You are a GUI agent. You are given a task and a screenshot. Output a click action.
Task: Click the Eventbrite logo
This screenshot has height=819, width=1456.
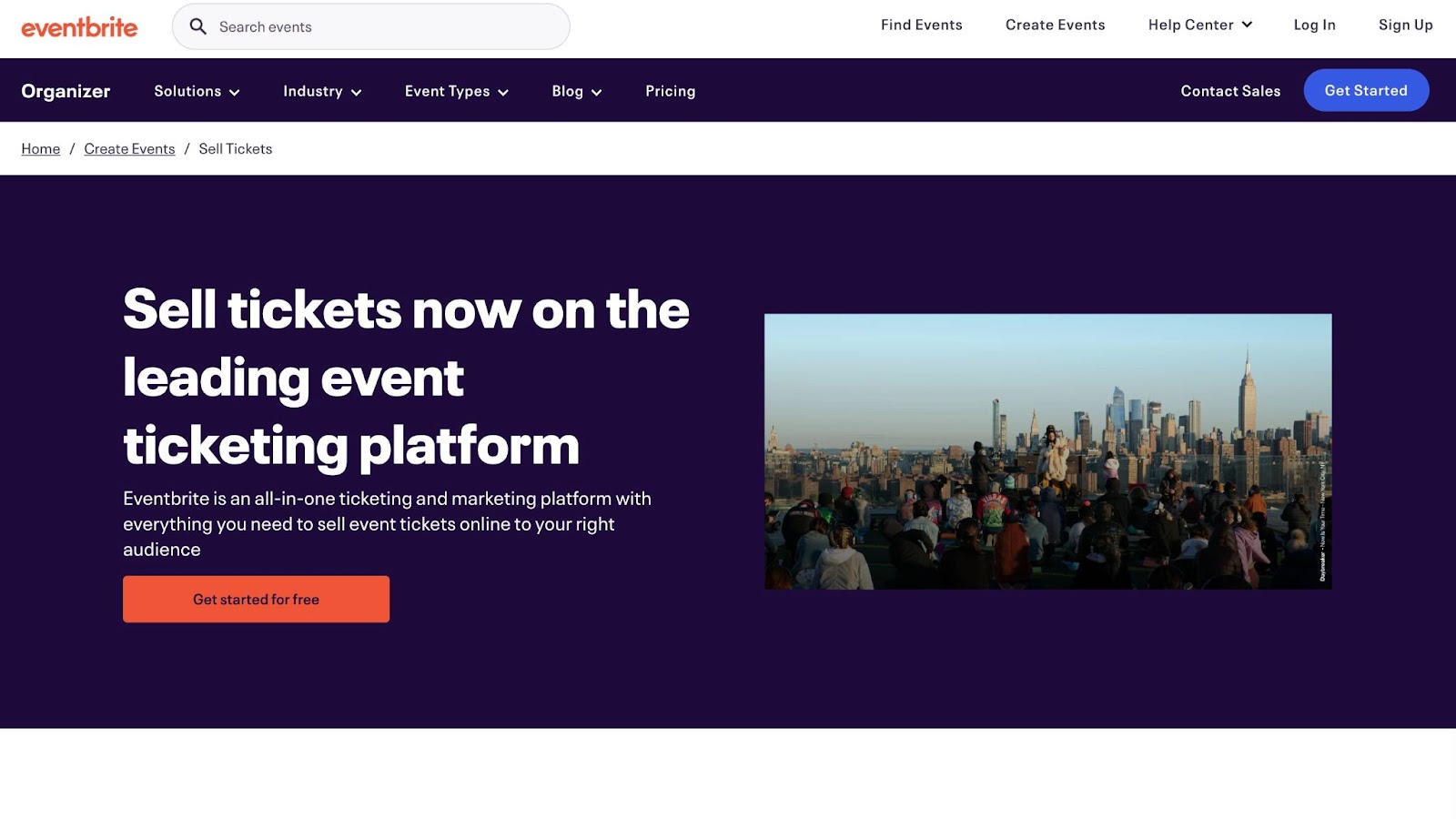79,27
